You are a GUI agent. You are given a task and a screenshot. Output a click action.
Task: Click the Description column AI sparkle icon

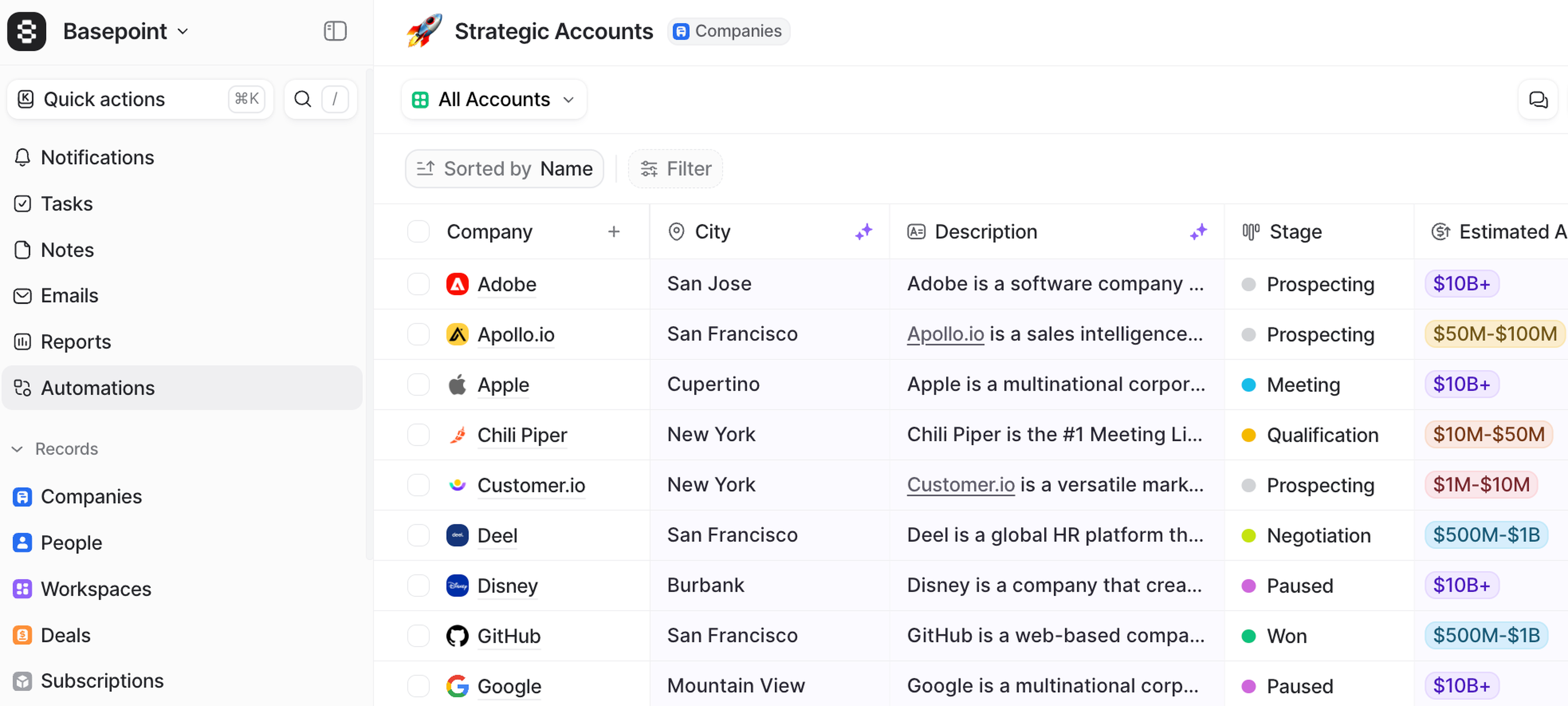tap(1198, 232)
